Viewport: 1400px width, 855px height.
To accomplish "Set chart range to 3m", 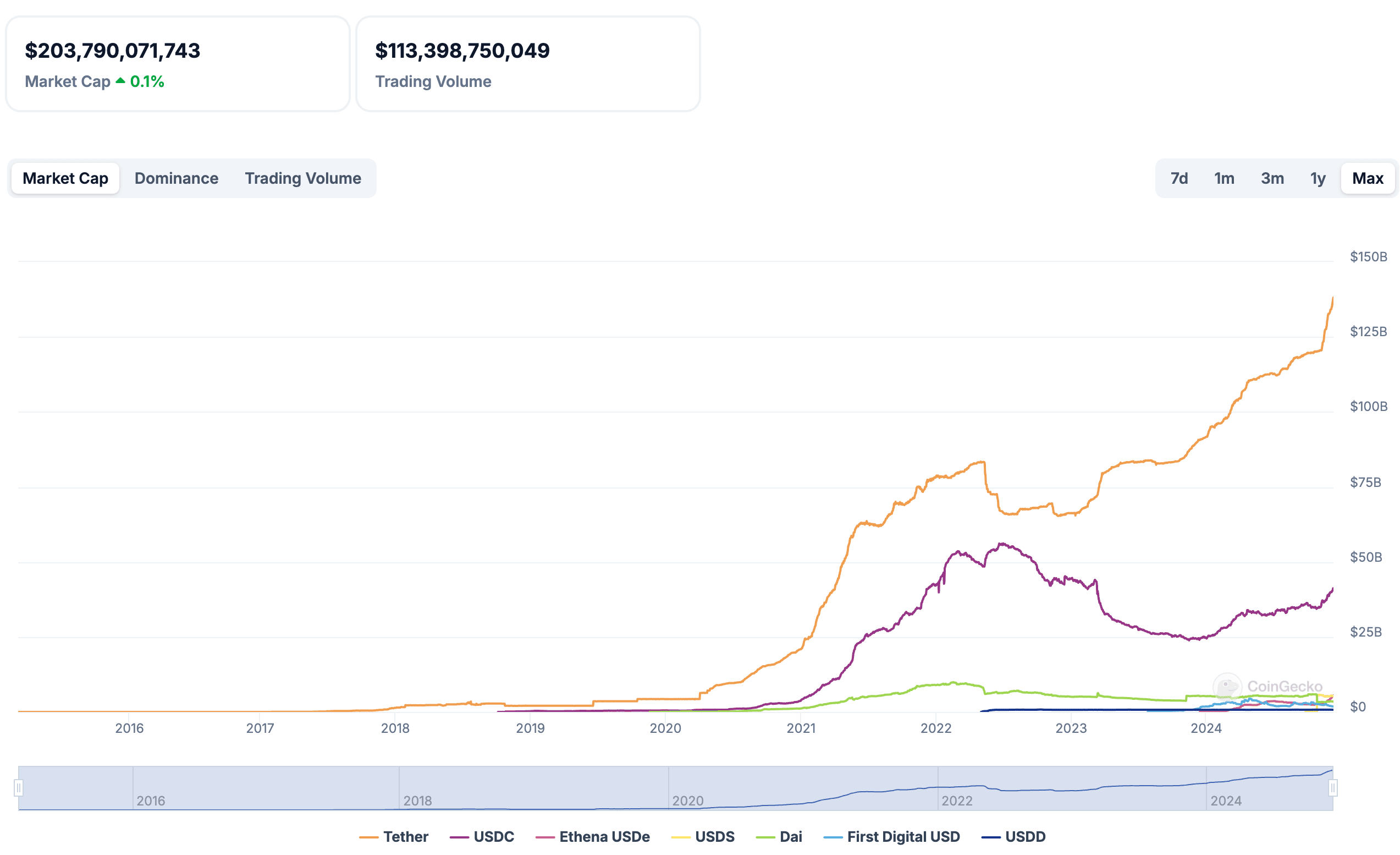I will pyautogui.click(x=1272, y=178).
